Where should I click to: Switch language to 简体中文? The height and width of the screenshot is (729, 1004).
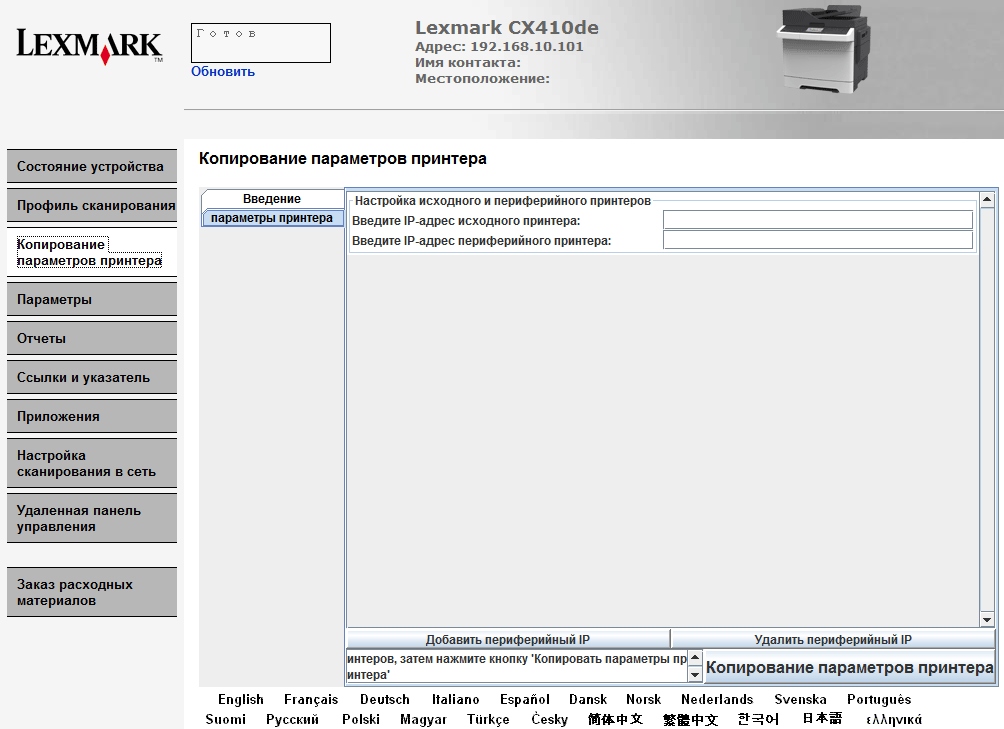click(615, 719)
